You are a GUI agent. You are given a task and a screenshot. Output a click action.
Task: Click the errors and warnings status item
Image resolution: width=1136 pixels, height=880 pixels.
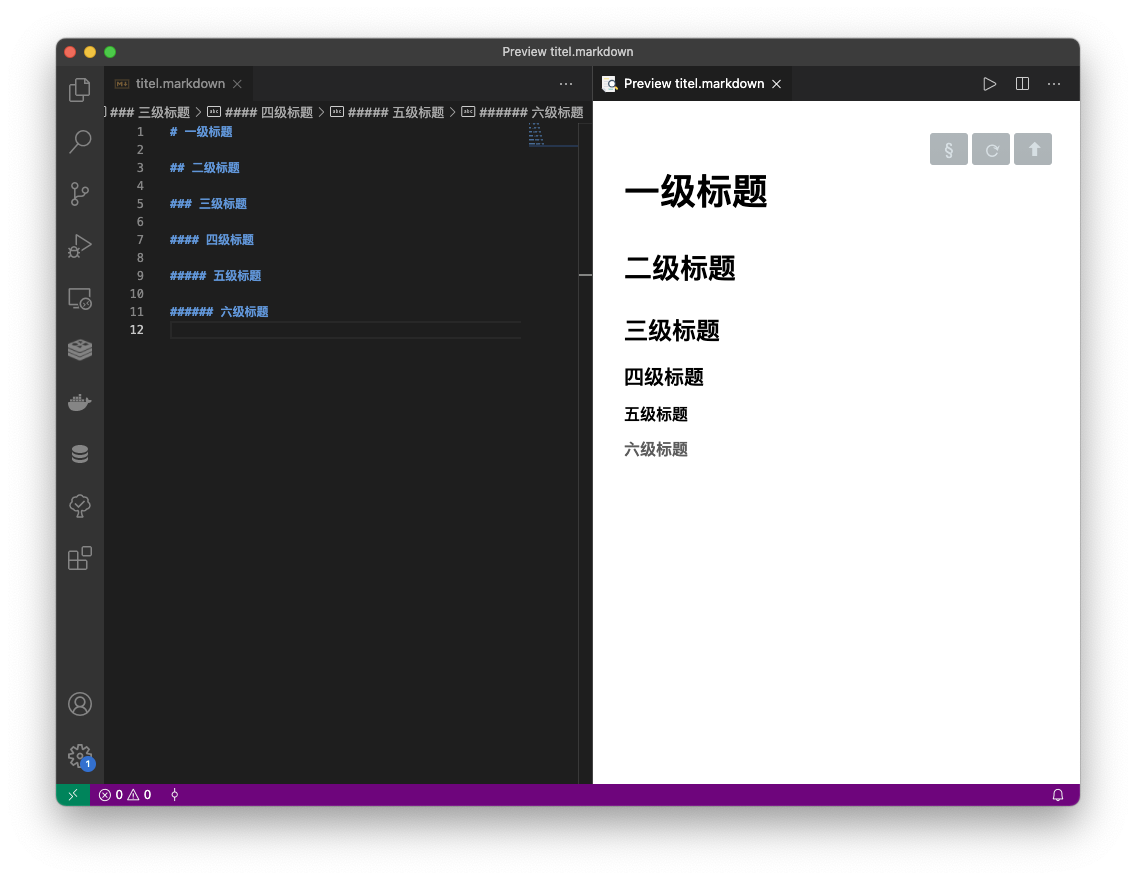125,795
